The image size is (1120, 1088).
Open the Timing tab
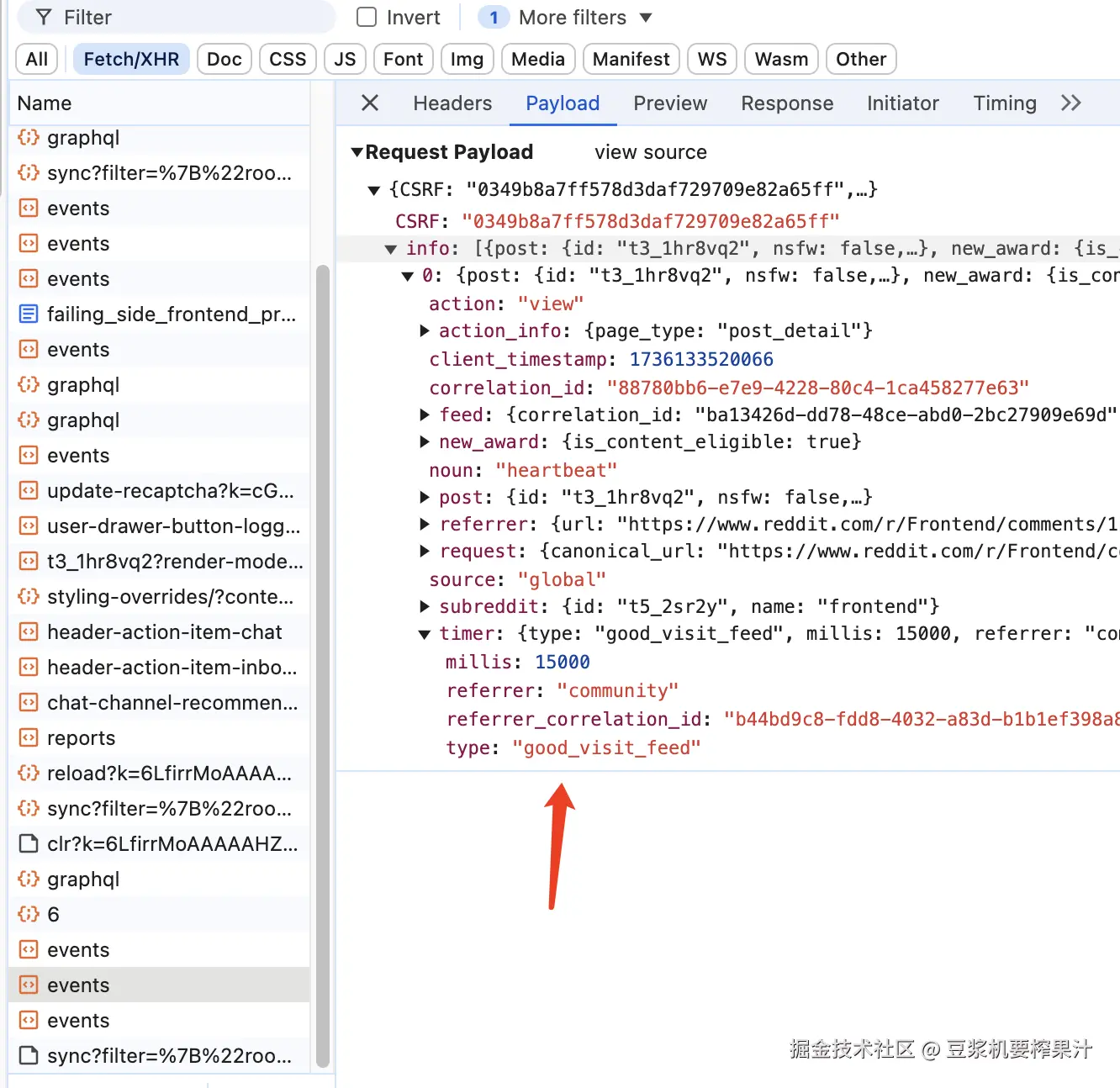point(1005,103)
